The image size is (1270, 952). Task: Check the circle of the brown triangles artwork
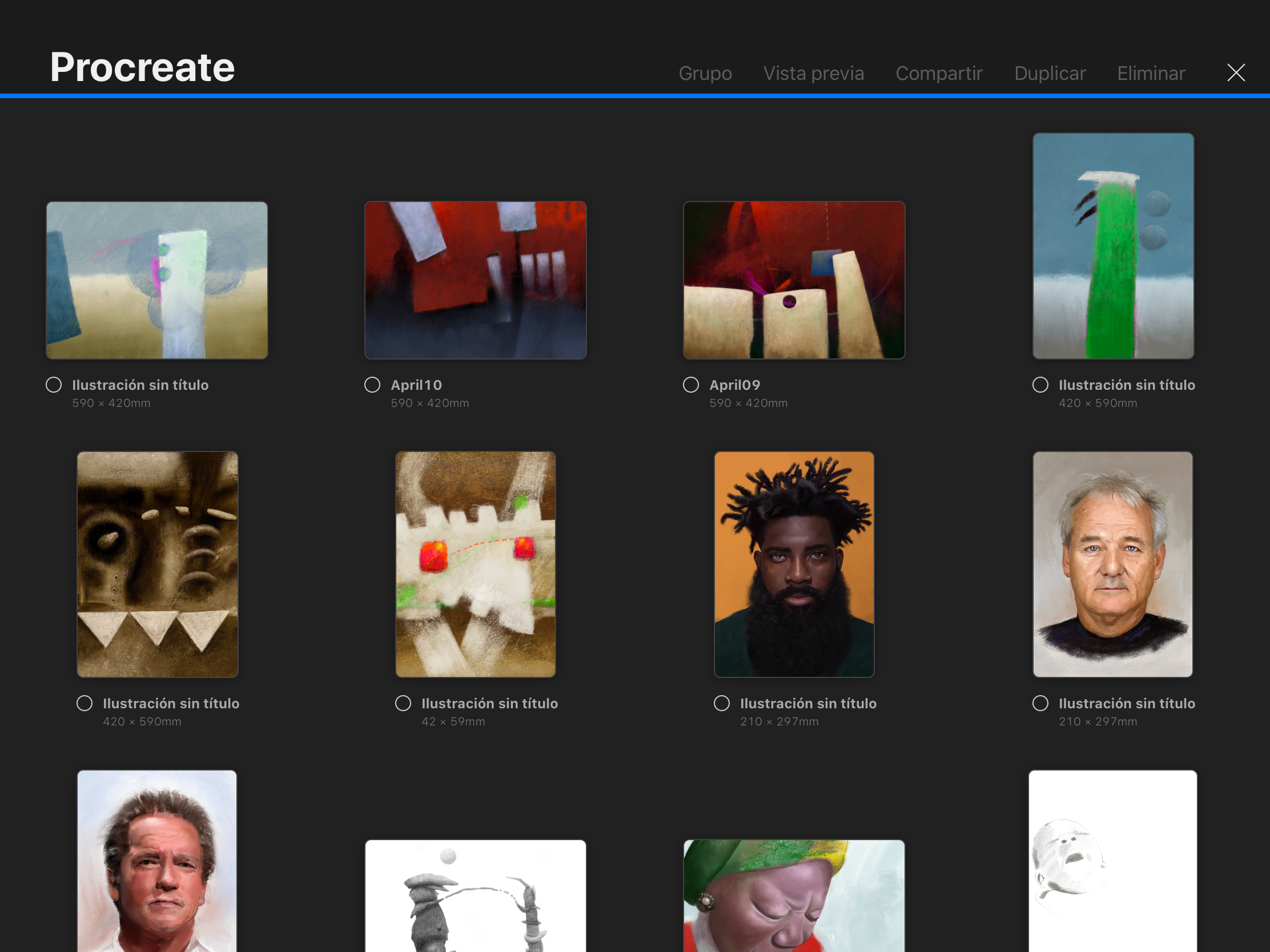point(85,703)
